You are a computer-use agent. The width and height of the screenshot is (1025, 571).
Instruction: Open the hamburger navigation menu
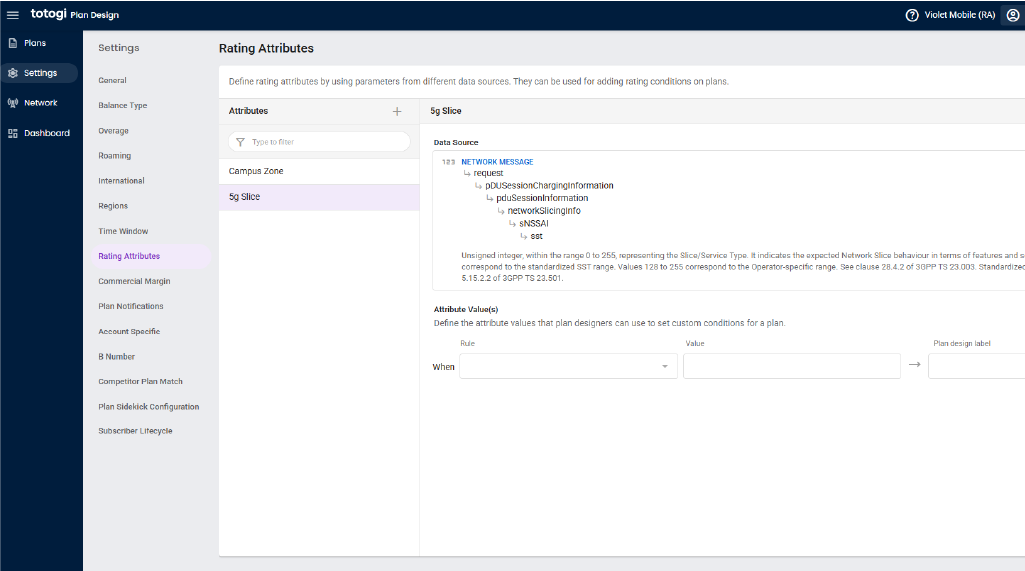pos(12,15)
